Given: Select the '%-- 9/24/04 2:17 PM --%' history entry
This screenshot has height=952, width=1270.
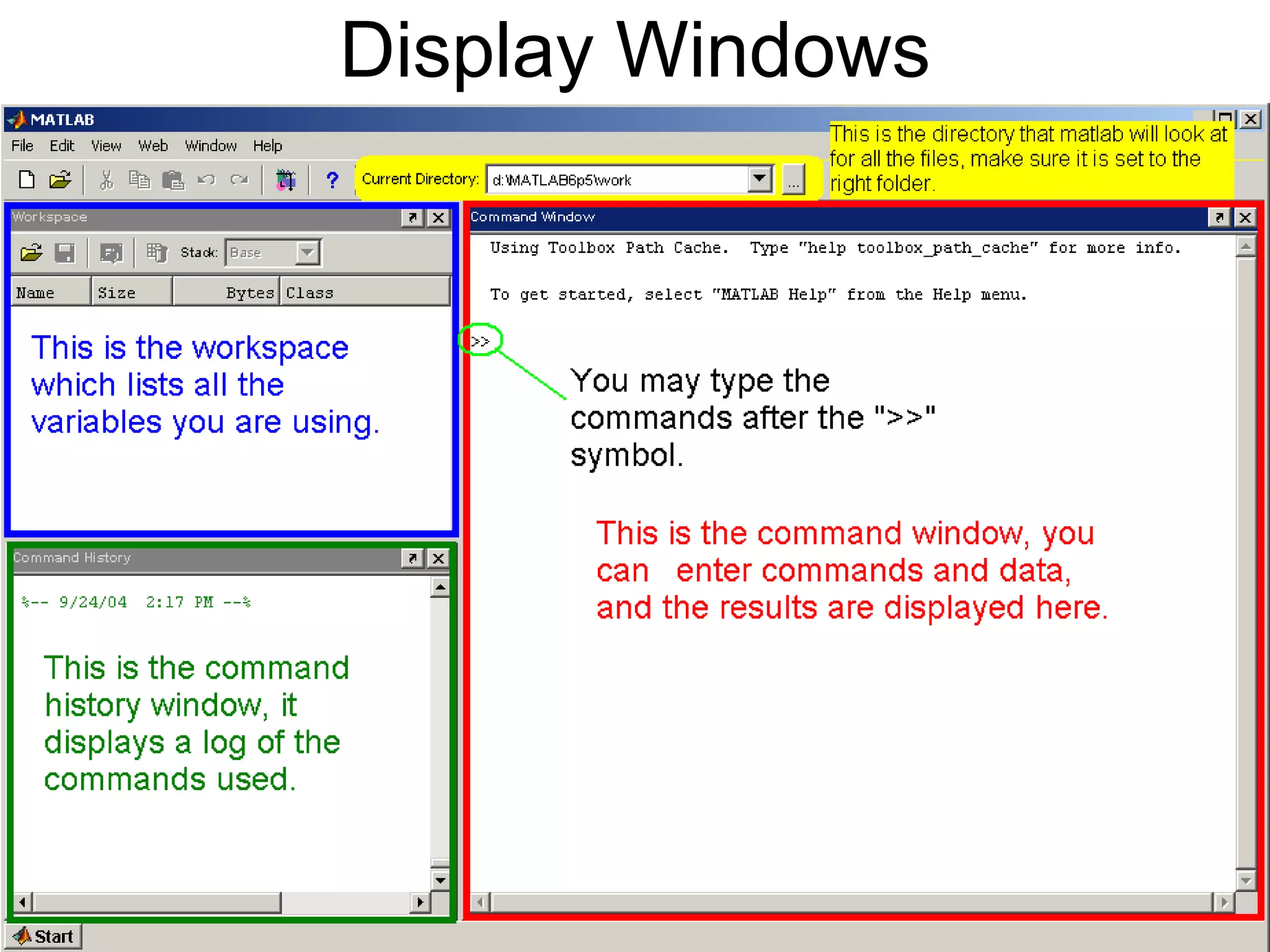Looking at the screenshot, I should [x=136, y=602].
